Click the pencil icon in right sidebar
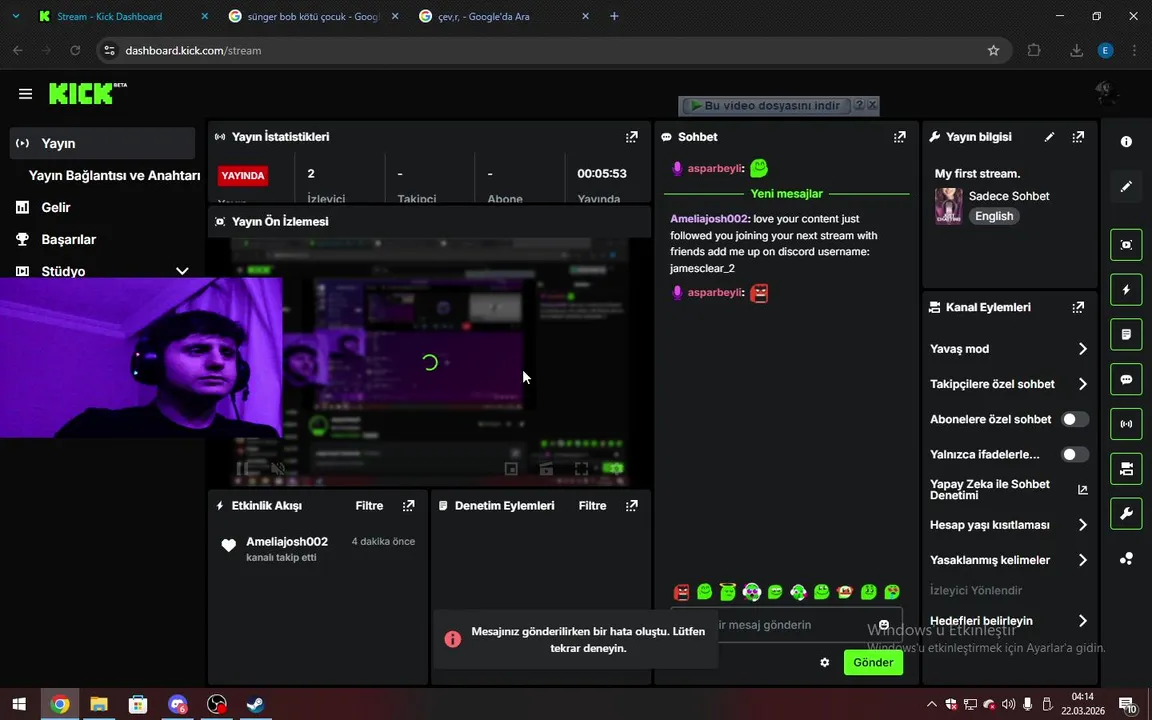Viewport: 1152px width, 720px height. click(1126, 187)
